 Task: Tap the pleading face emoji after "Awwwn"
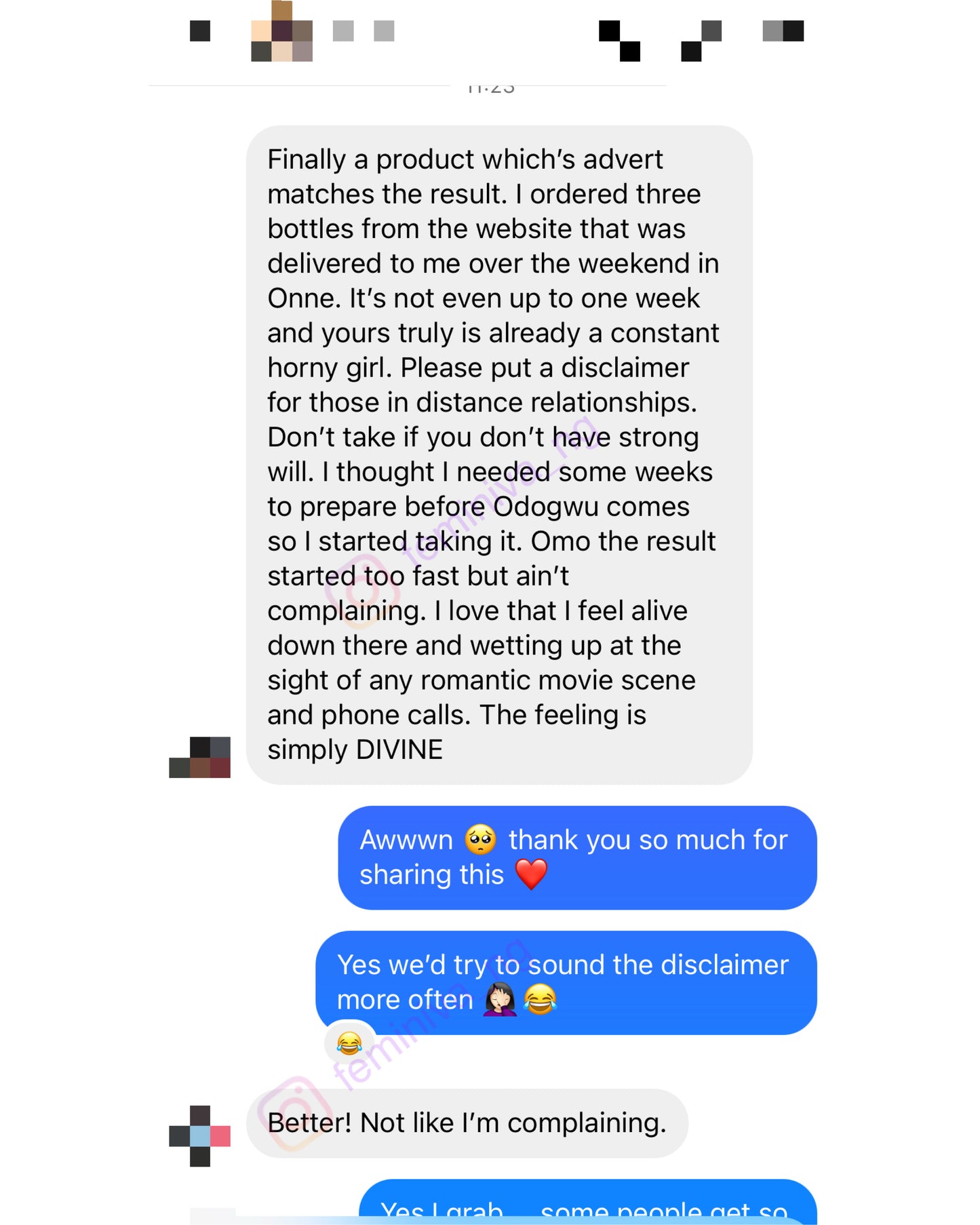(481, 840)
